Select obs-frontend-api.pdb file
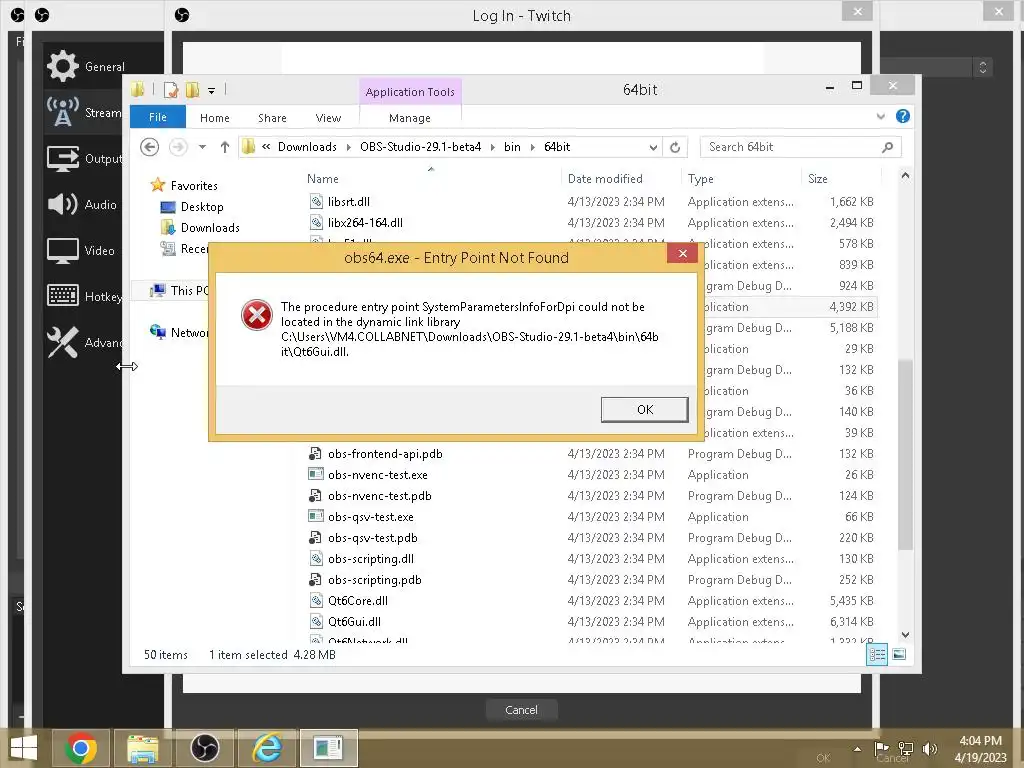Viewport: 1024px width, 768px height. click(x=385, y=454)
